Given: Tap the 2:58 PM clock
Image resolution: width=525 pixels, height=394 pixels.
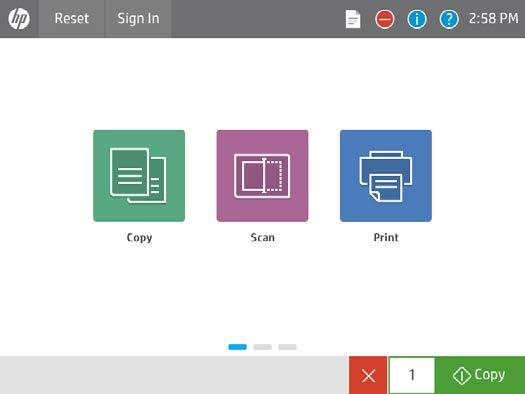Looking at the screenshot, I should [x=494, y=18].
